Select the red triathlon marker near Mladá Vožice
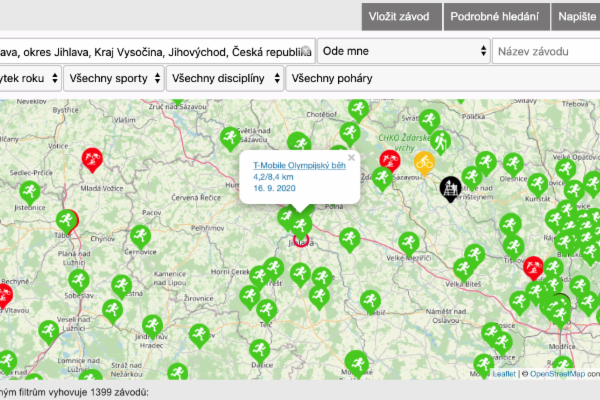The image size is (600, 400). [x=92, y=158]
